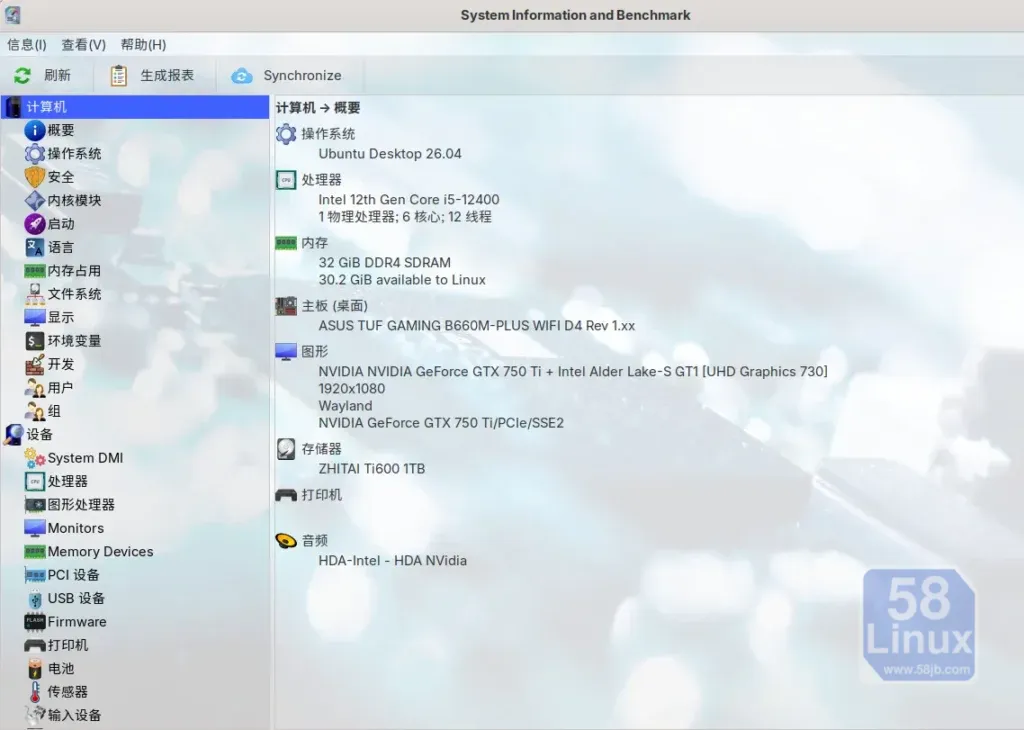Click the 操作系统 heading in summary pane

[328, 134]
